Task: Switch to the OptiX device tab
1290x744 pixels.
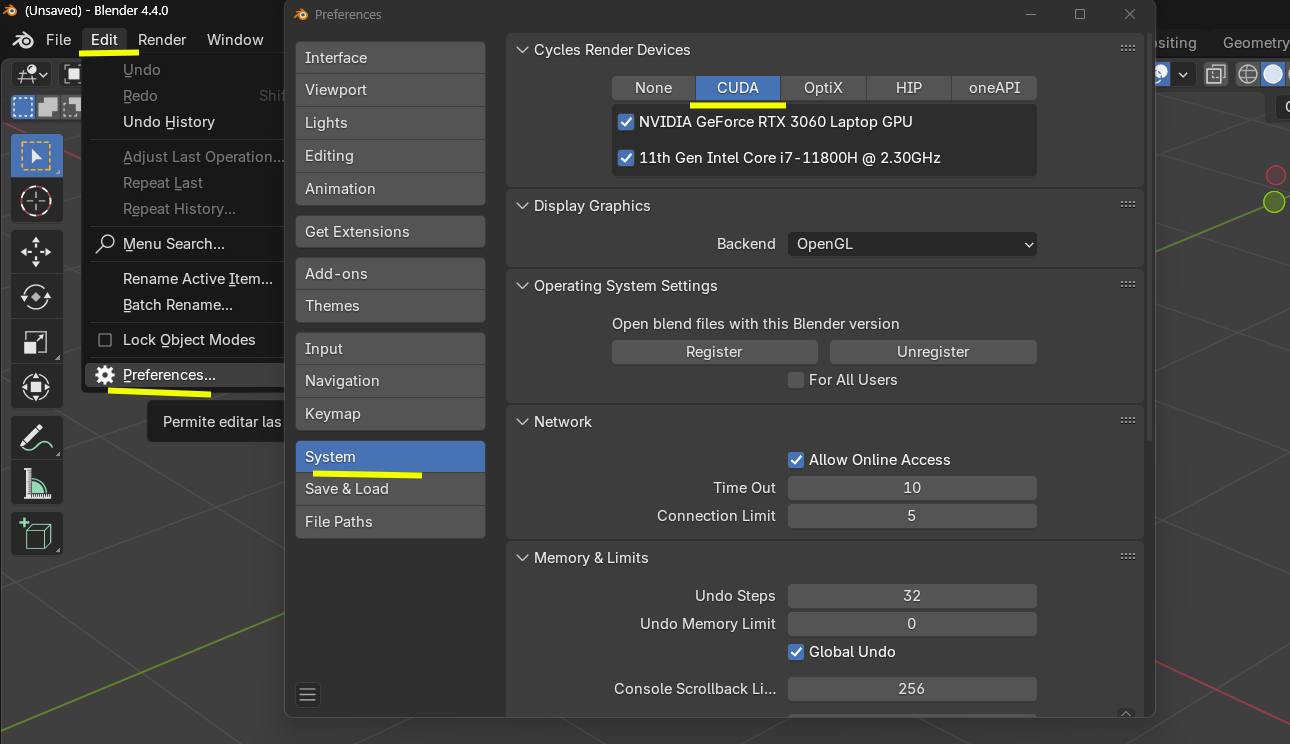Action: click(x=823, y=88)
